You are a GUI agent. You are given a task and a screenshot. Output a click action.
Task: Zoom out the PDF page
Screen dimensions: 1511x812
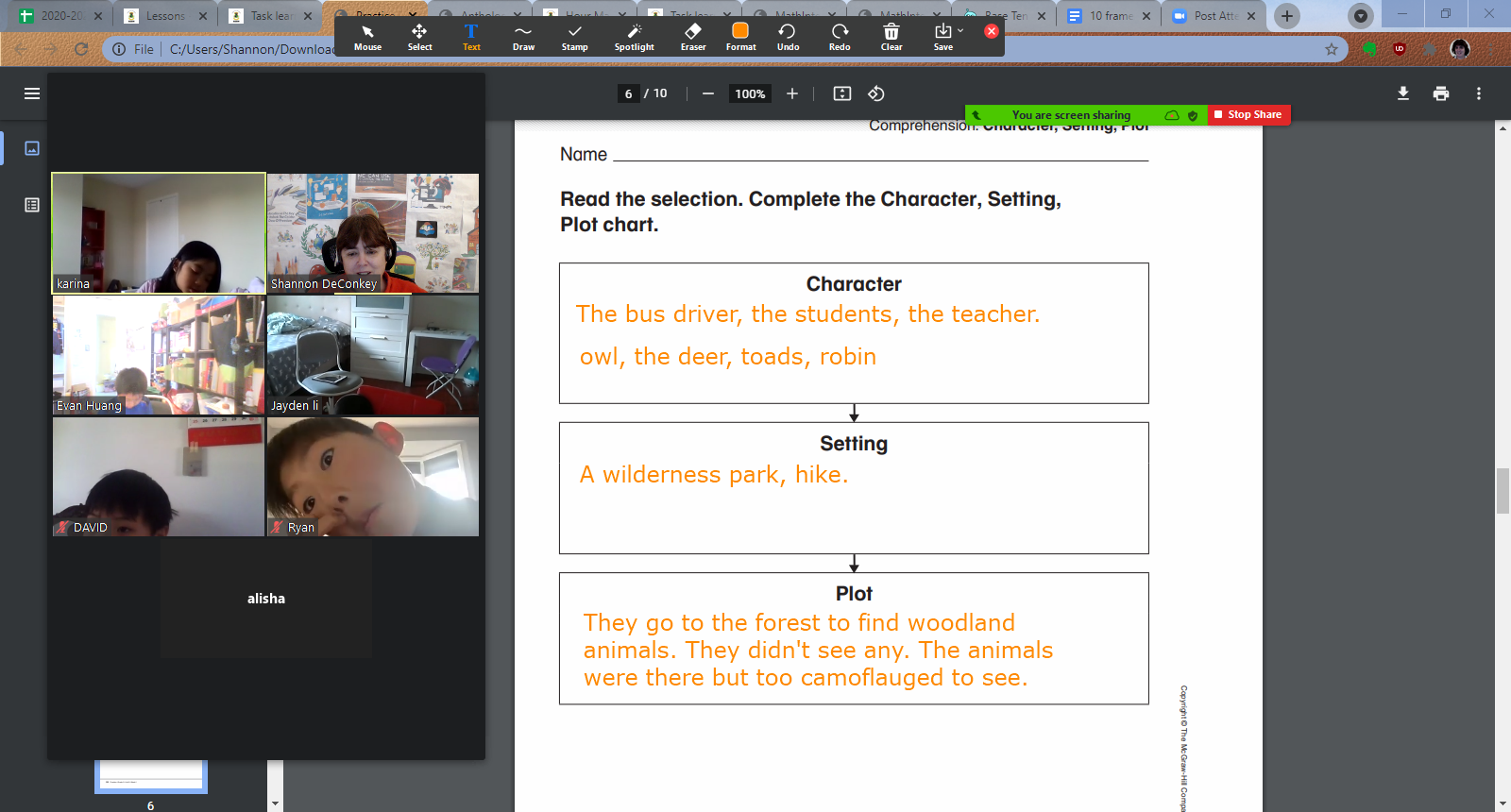coord(708,93)
